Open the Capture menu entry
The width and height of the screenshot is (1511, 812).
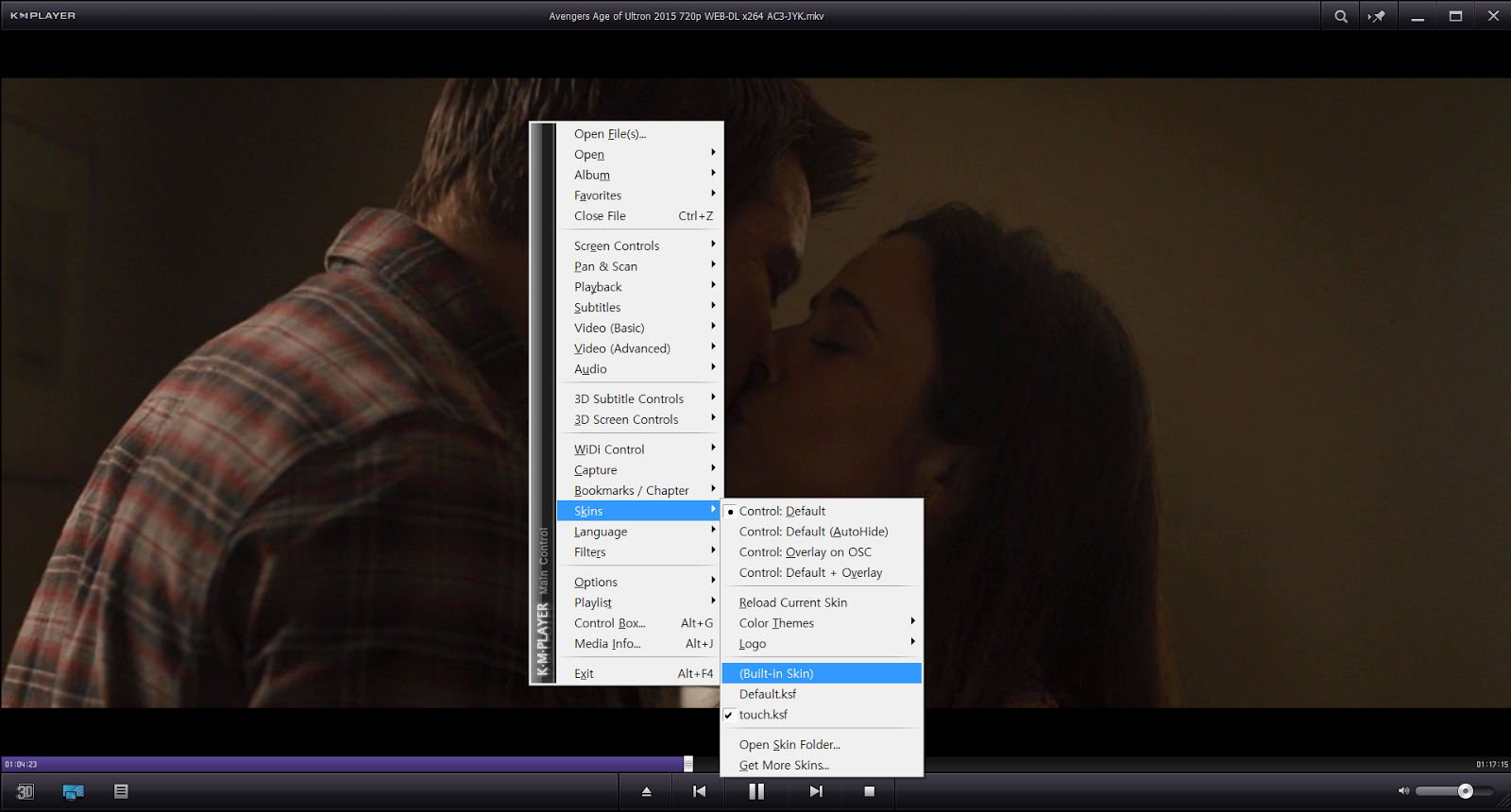click(x=638, y=470)
